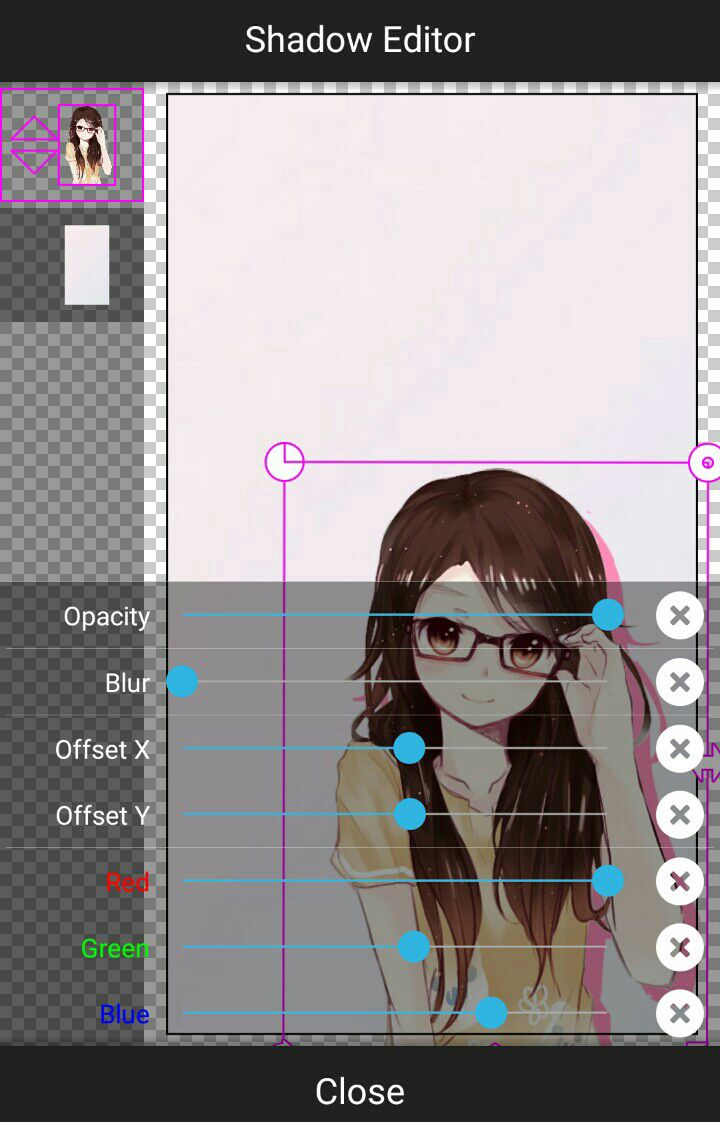Click the Red label
This screenshot has height=1122, width=720.
[x=127, y=882]
